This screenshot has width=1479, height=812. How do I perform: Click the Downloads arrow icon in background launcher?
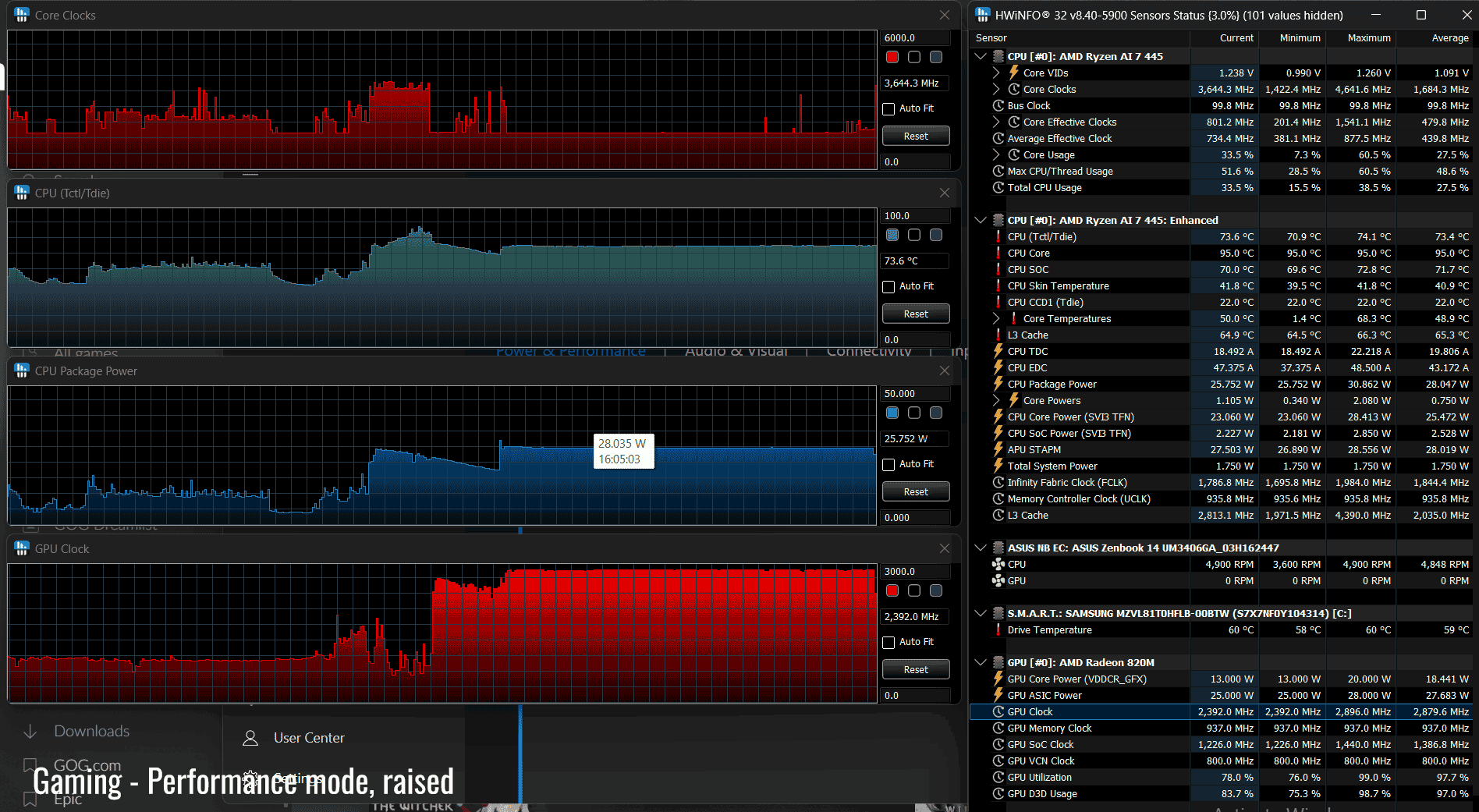(x=30, y=731)
